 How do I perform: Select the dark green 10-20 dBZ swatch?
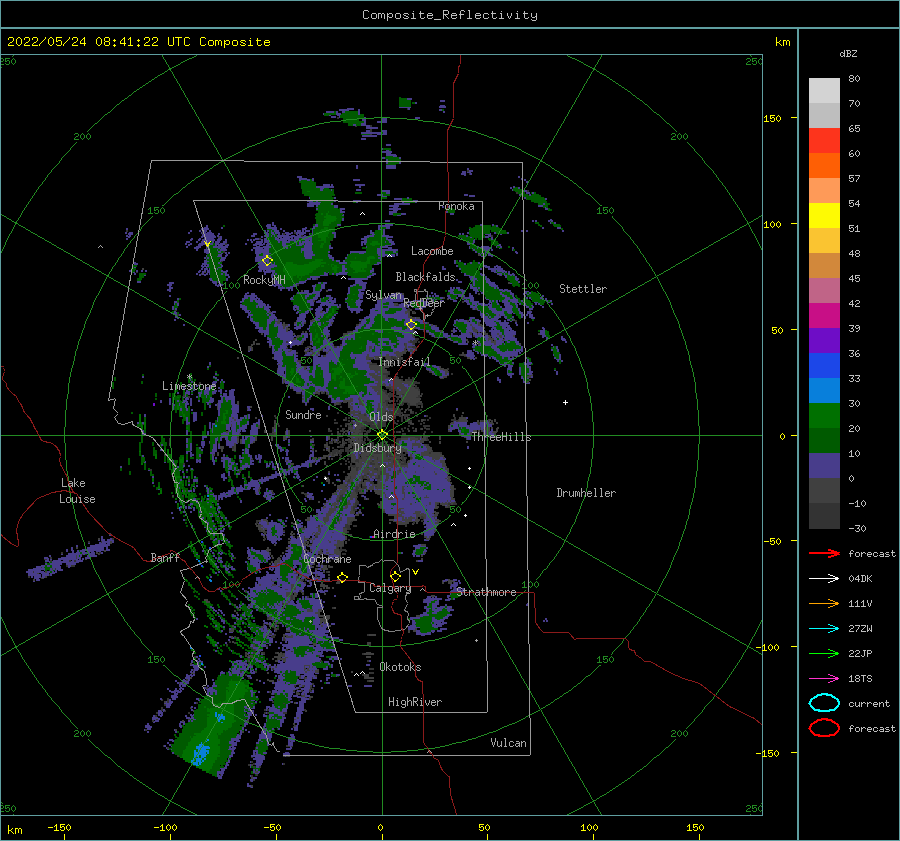(x=824, y=441)
